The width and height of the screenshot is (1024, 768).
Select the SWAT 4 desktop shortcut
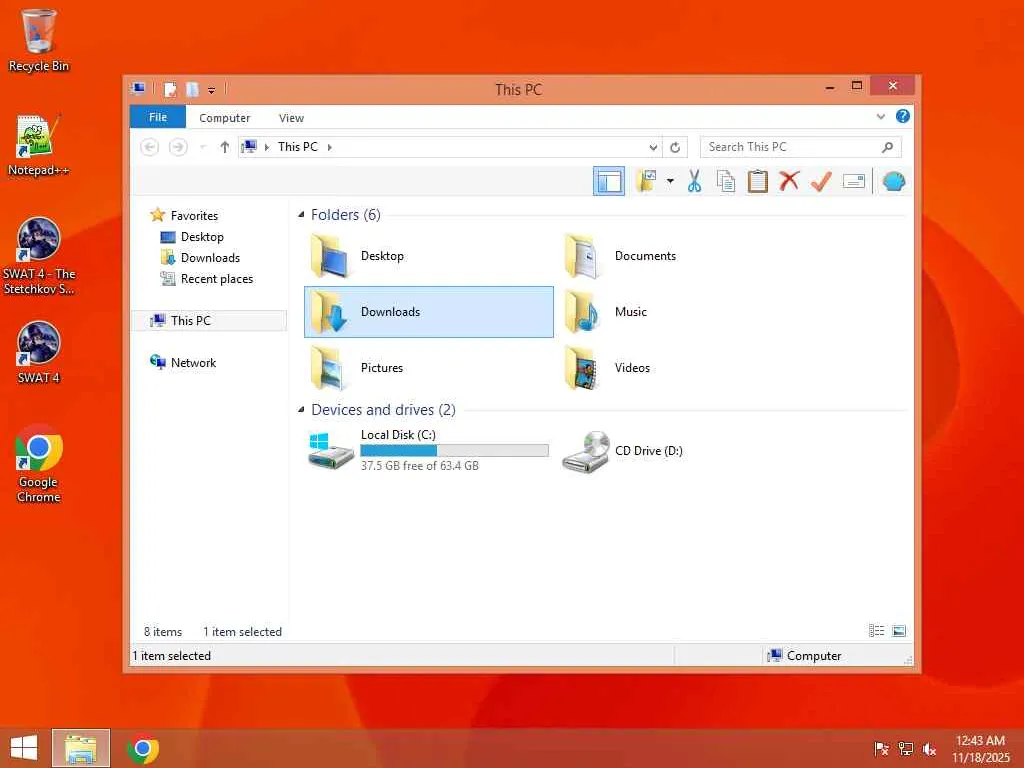click(39, 353)
